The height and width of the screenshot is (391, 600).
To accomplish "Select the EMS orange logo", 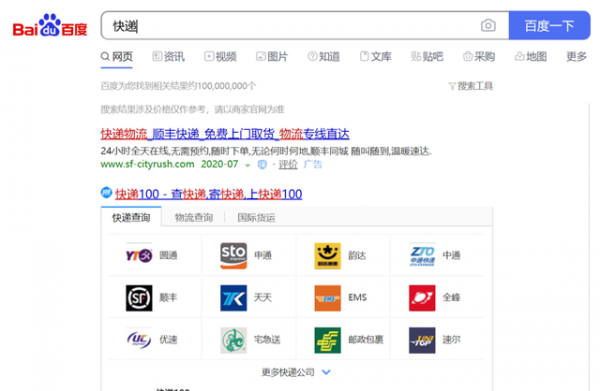I will click(x=328, y=298).
